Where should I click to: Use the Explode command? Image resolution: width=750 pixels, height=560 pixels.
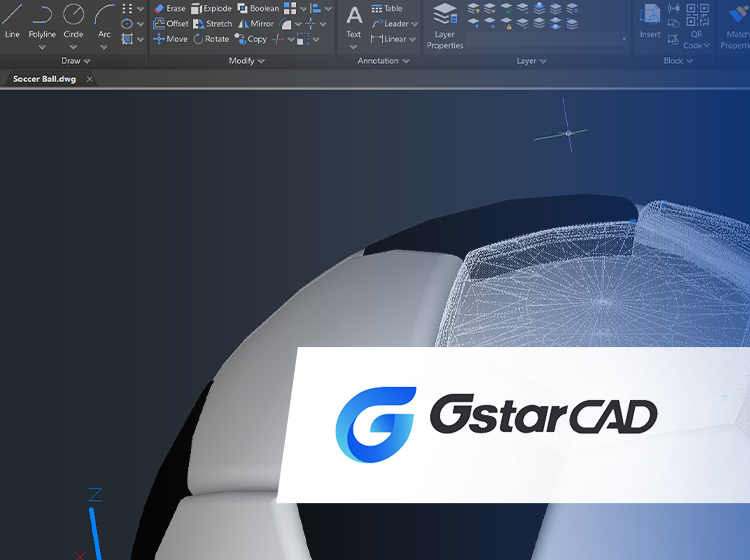pos(211,8)
